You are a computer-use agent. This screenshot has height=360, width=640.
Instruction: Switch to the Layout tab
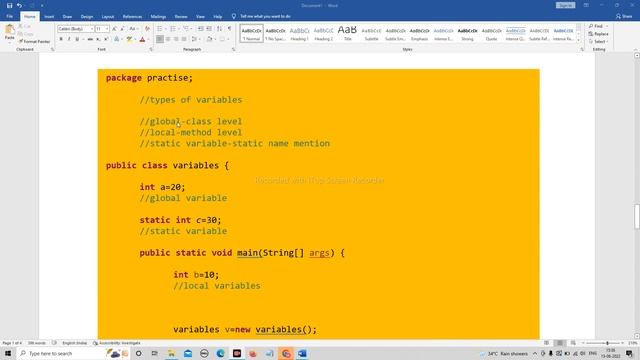click(108, 17)
